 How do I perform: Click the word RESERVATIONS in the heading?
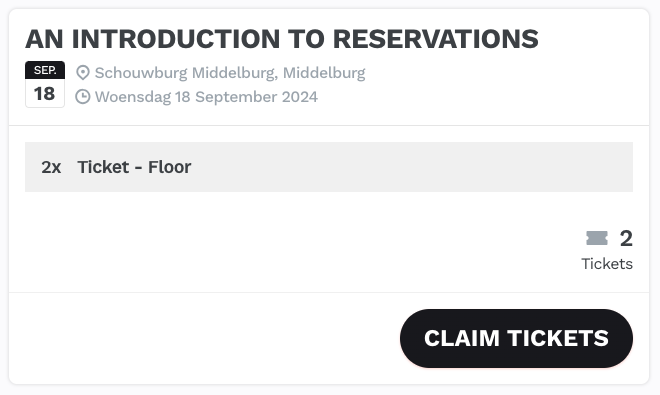435,39
